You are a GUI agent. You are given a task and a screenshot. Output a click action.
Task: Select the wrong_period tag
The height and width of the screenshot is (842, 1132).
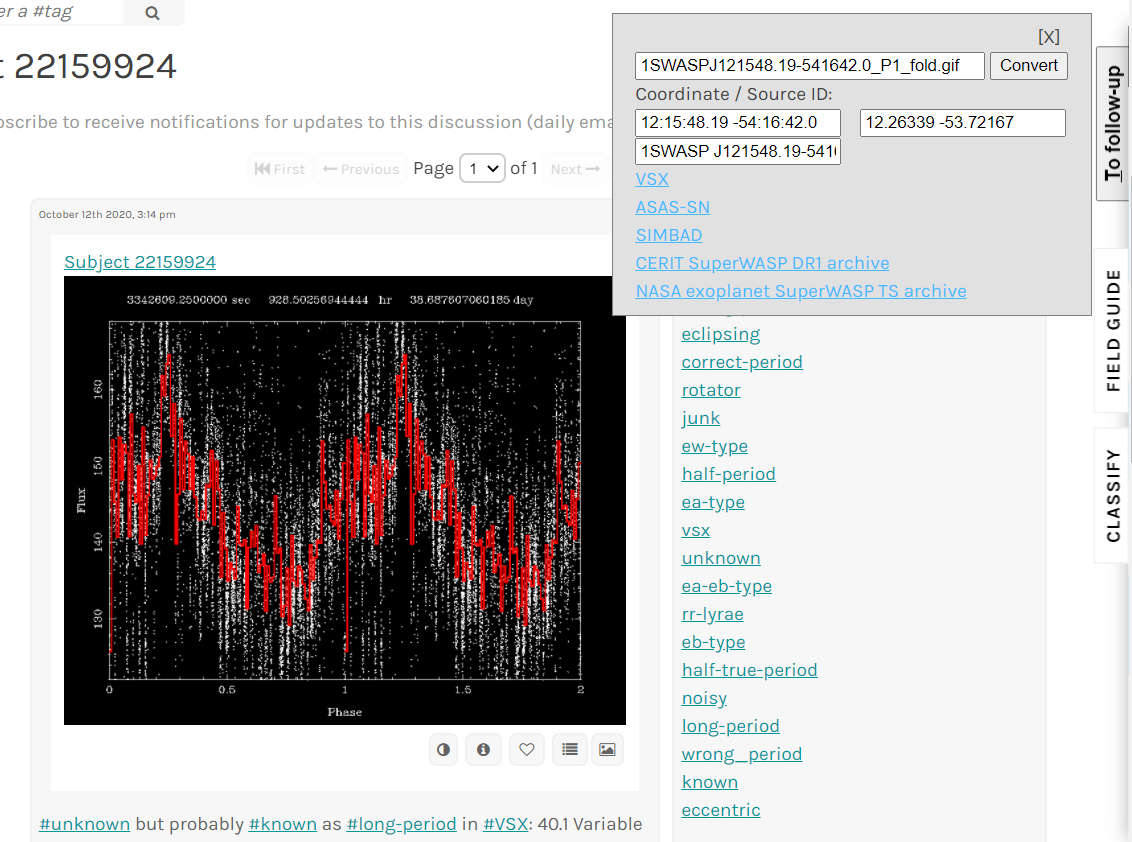pos(742,754)
